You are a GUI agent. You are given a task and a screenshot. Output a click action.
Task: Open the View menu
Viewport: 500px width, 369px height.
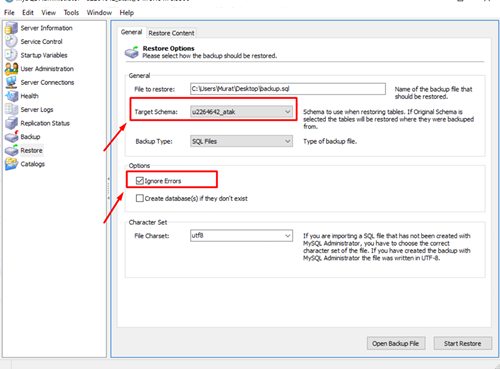point(49,13)
